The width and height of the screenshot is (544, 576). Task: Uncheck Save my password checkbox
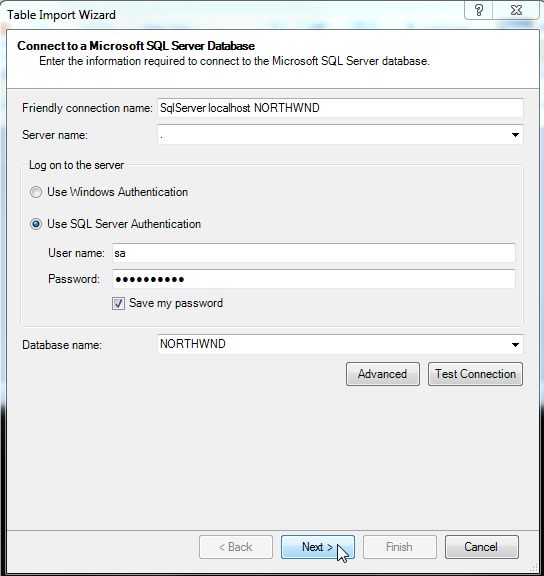point(118,303)
